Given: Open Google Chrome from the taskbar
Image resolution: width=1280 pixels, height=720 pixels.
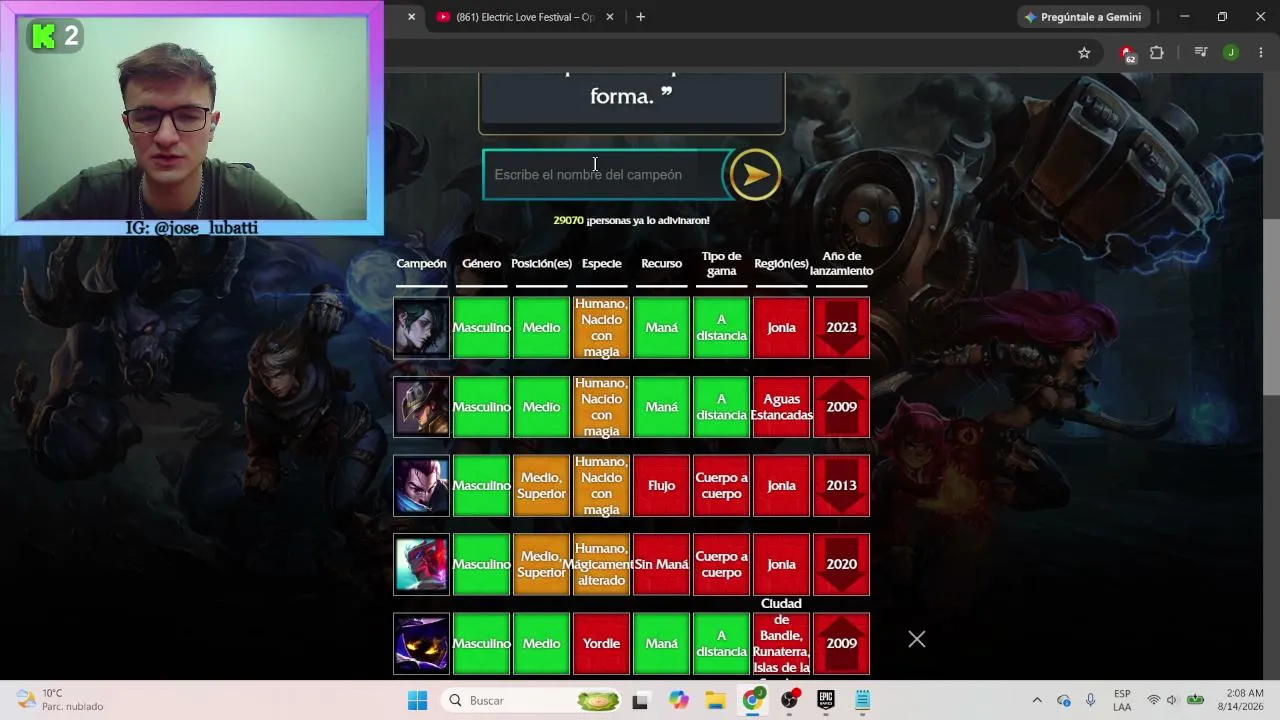Looking at the screenshot, I should pos(752,700).
